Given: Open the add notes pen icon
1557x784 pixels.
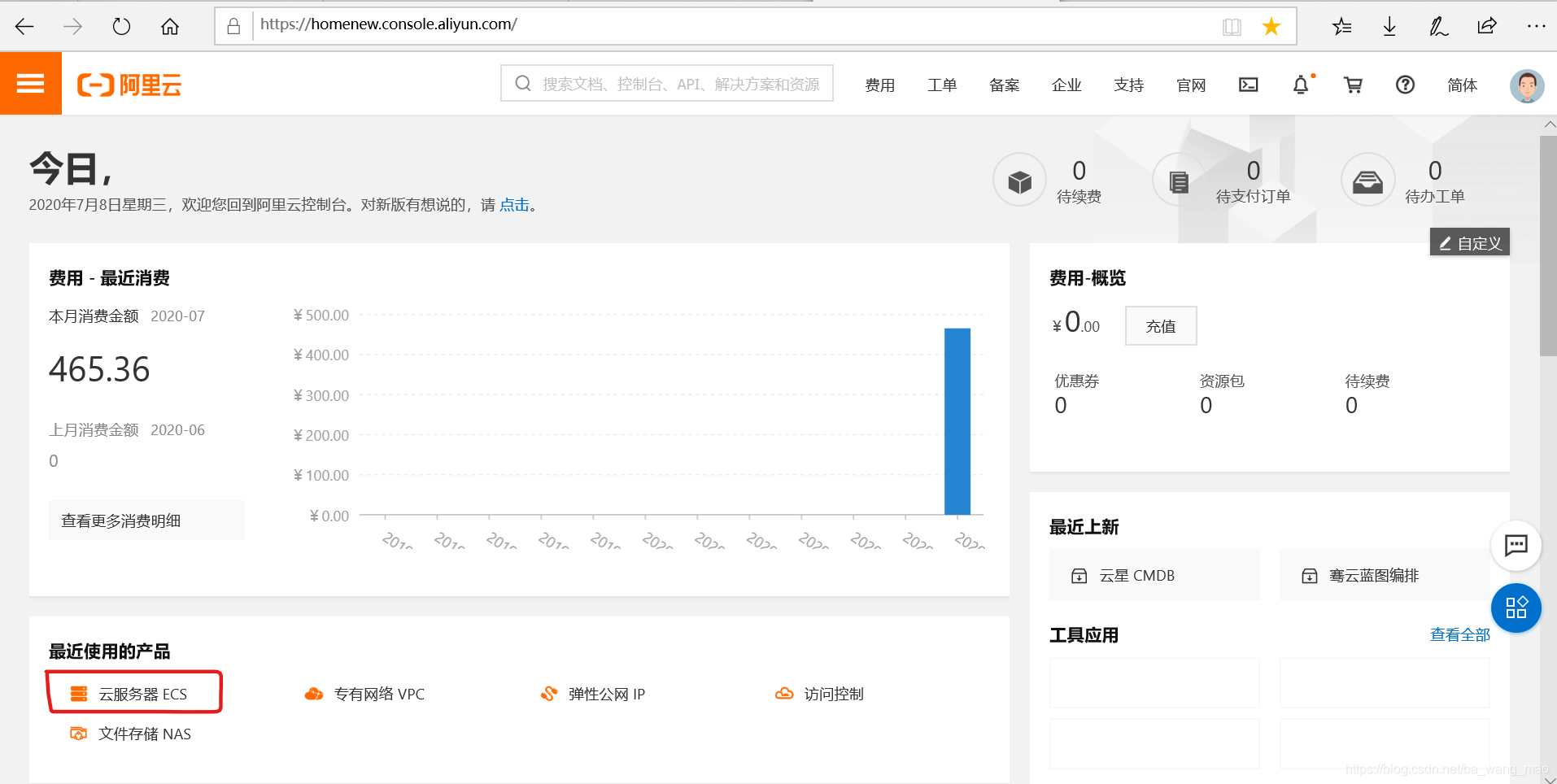Looking at the screenshot, I should 1438,27.
